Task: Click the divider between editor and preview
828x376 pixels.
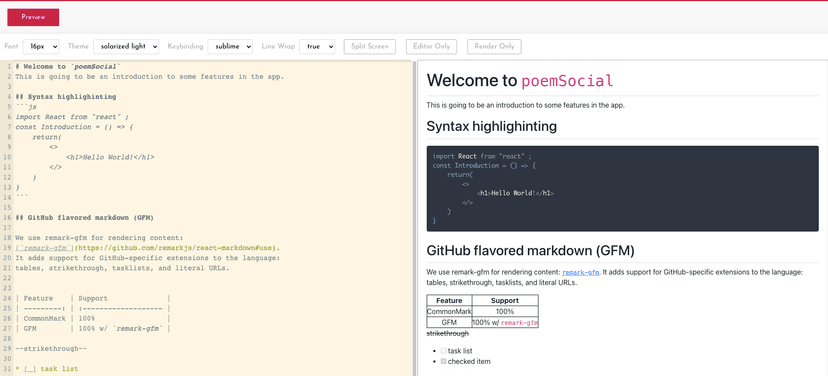Action: [x=415, y=218]
